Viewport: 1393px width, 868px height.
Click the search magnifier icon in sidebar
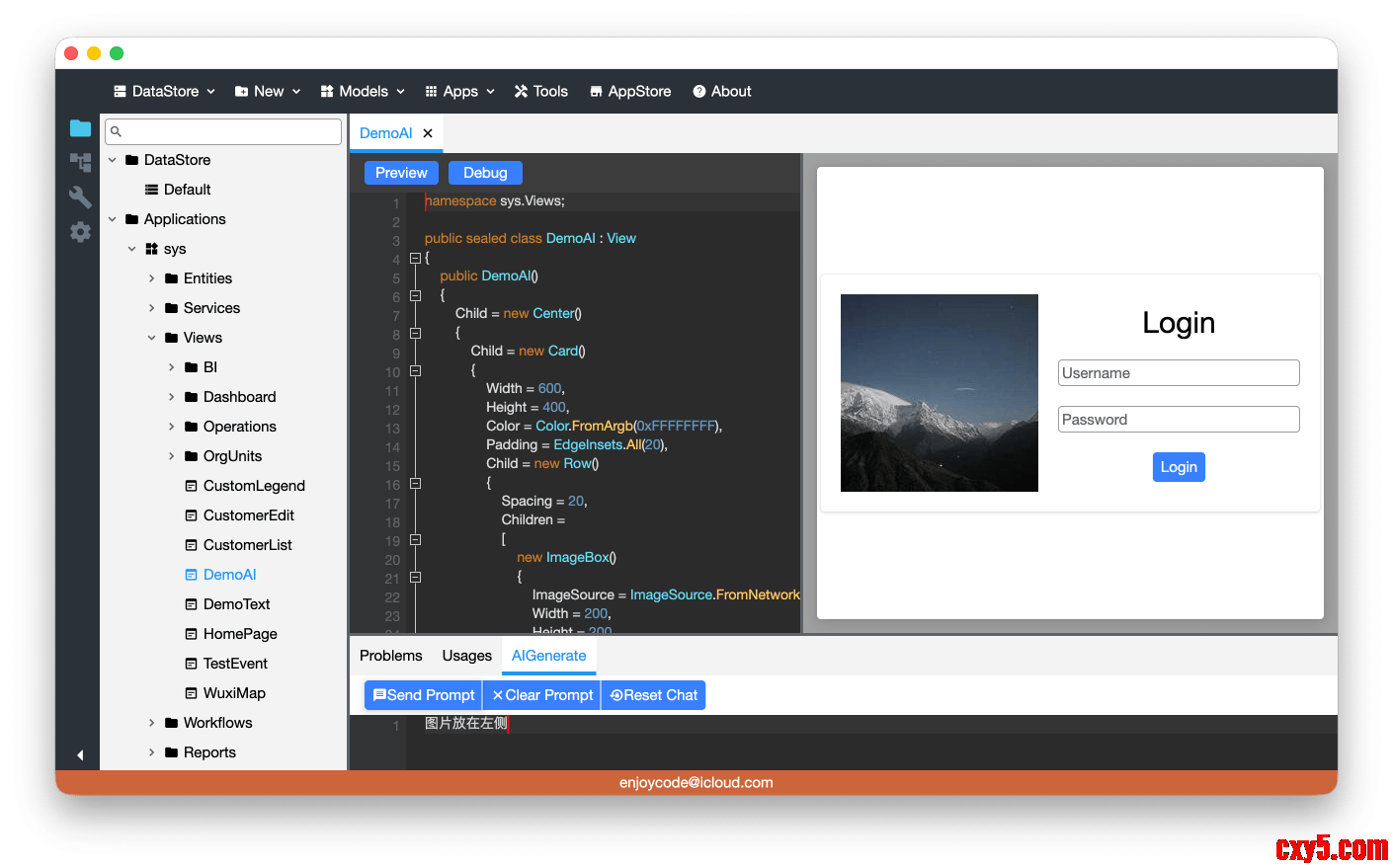pyautogui.click(x=116, y=131)
